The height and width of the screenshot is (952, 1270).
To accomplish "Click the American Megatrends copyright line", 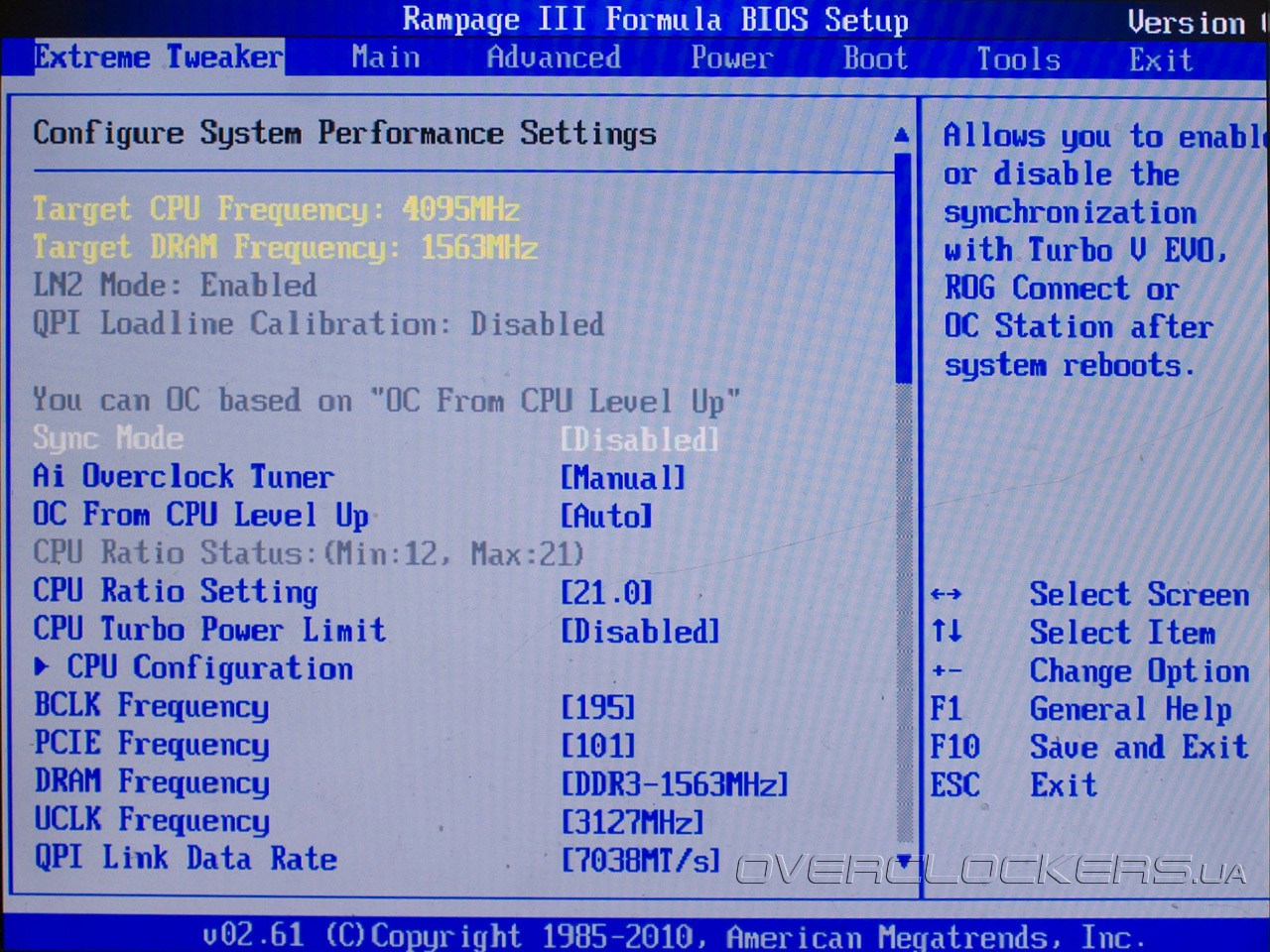I will click(x=675, y=936).
